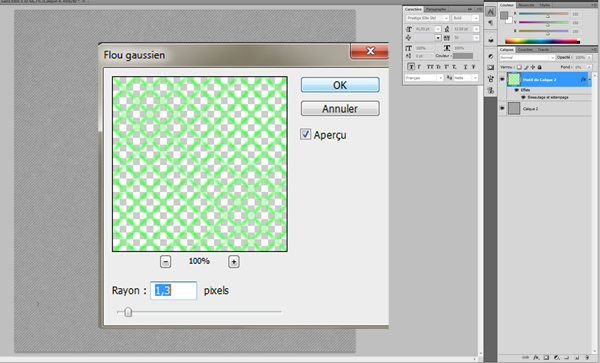Click the Rayon slider handle
Screen dimensions: 600x363
click(x=128, y=312)
